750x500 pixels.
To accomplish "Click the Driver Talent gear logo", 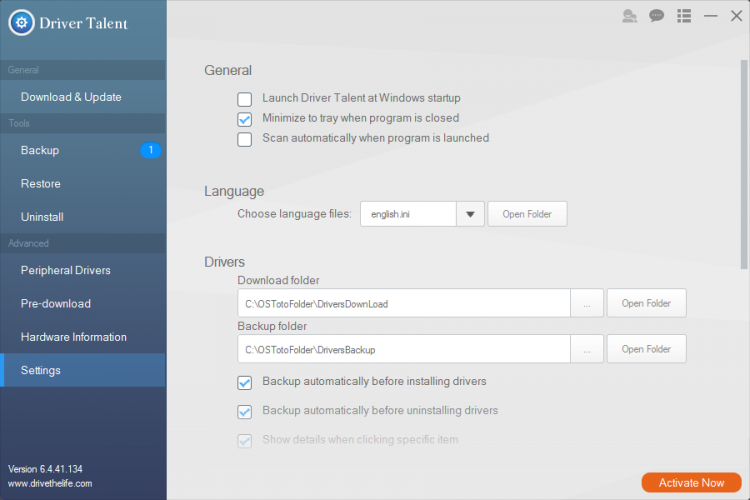I will click(22, 22).
